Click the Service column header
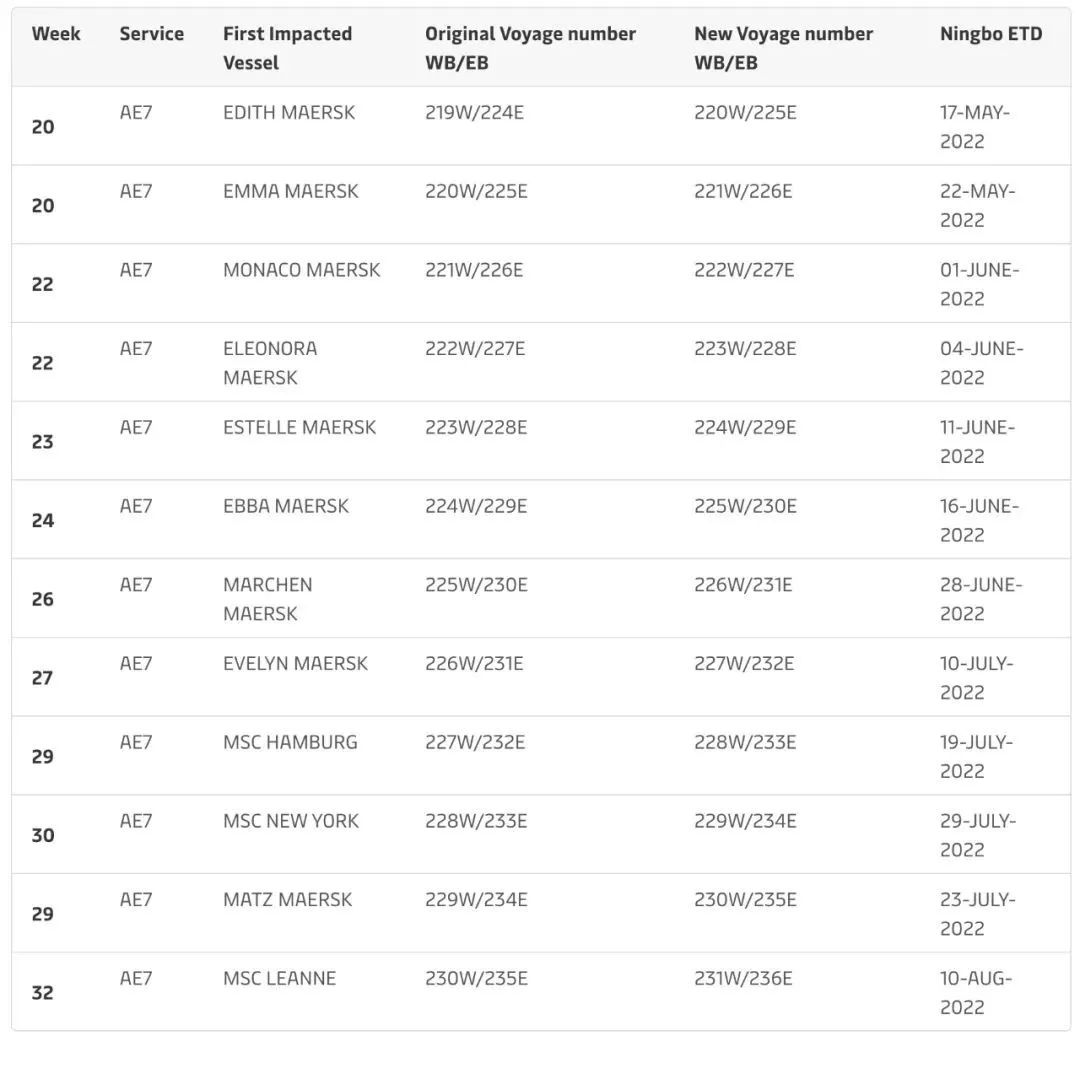1080x1069 pixels. point(151,34)
